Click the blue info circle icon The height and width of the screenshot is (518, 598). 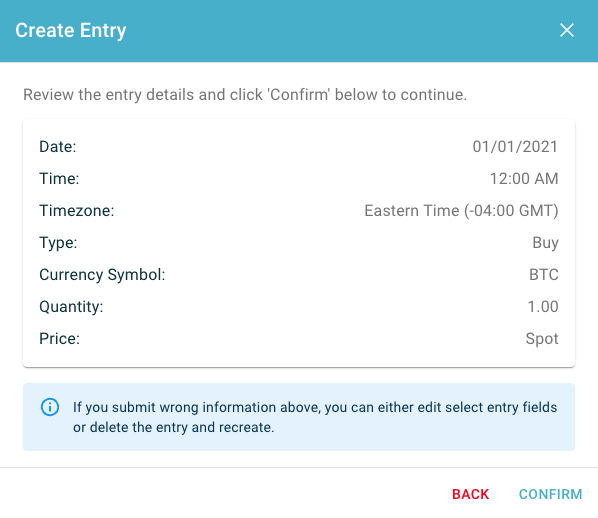pos(50,407)
